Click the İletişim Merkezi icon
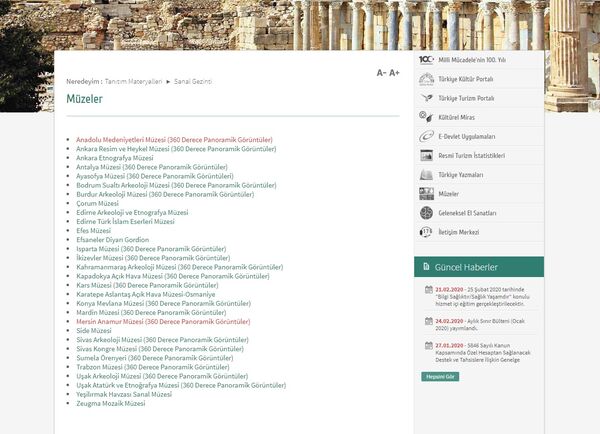 (x=426, y=231)
